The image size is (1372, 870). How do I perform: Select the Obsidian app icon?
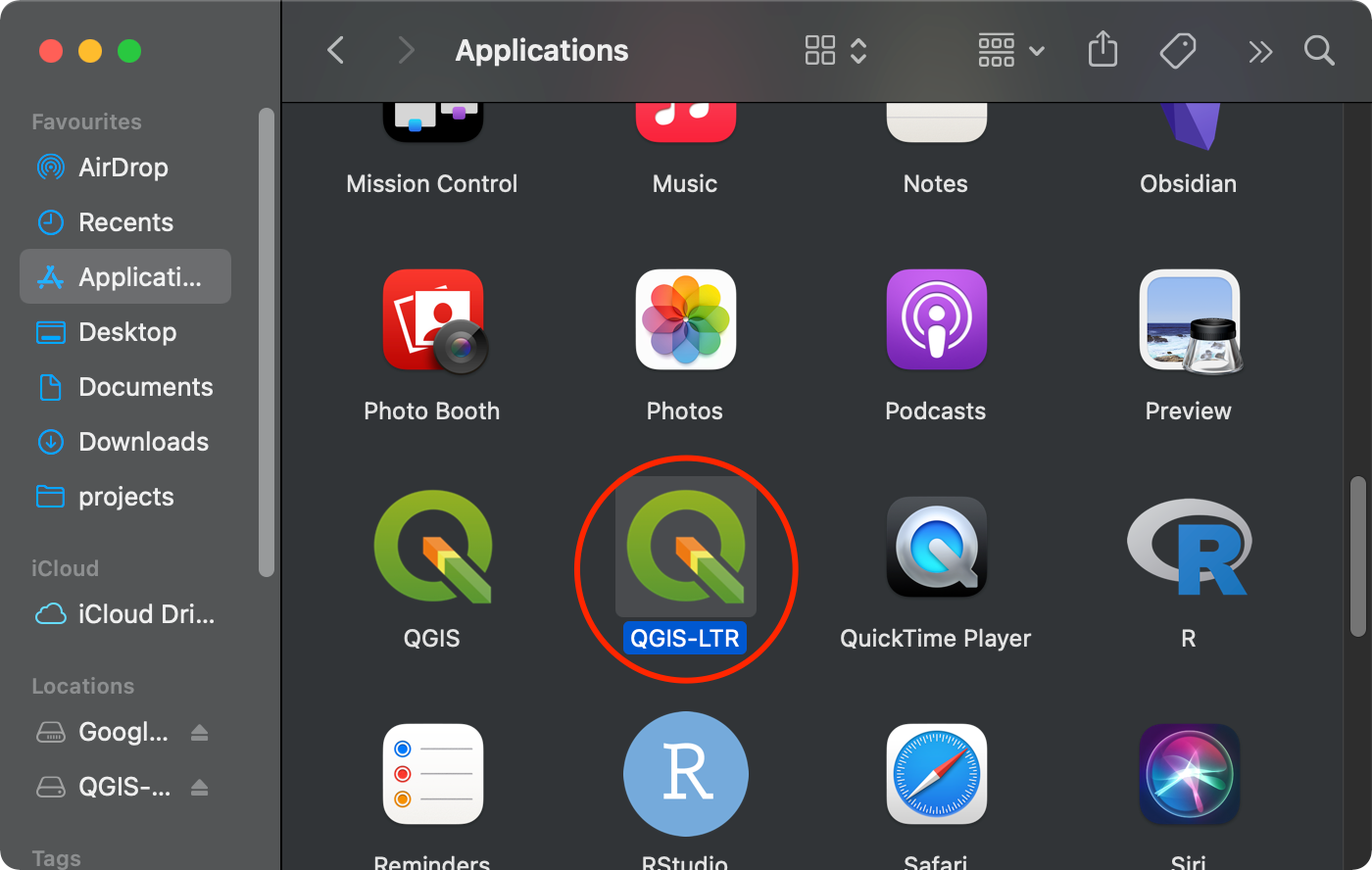coord(1189,125)
